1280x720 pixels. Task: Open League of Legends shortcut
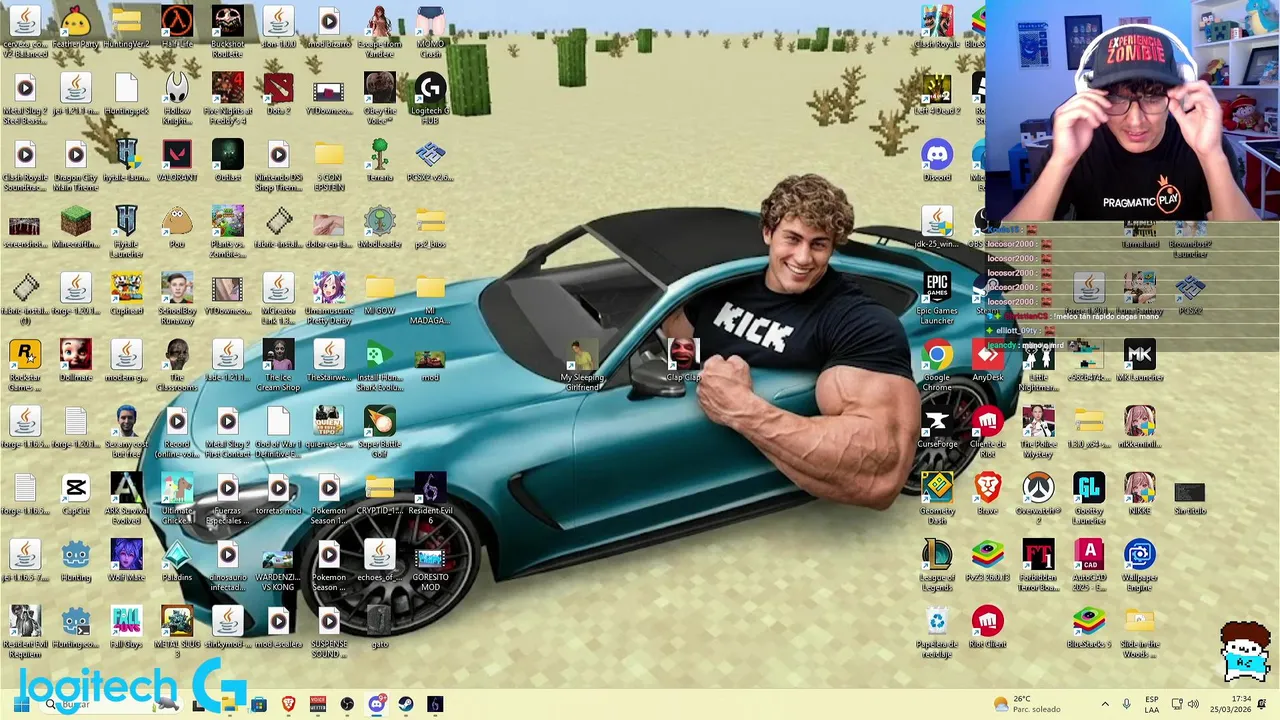click(937, 566)
